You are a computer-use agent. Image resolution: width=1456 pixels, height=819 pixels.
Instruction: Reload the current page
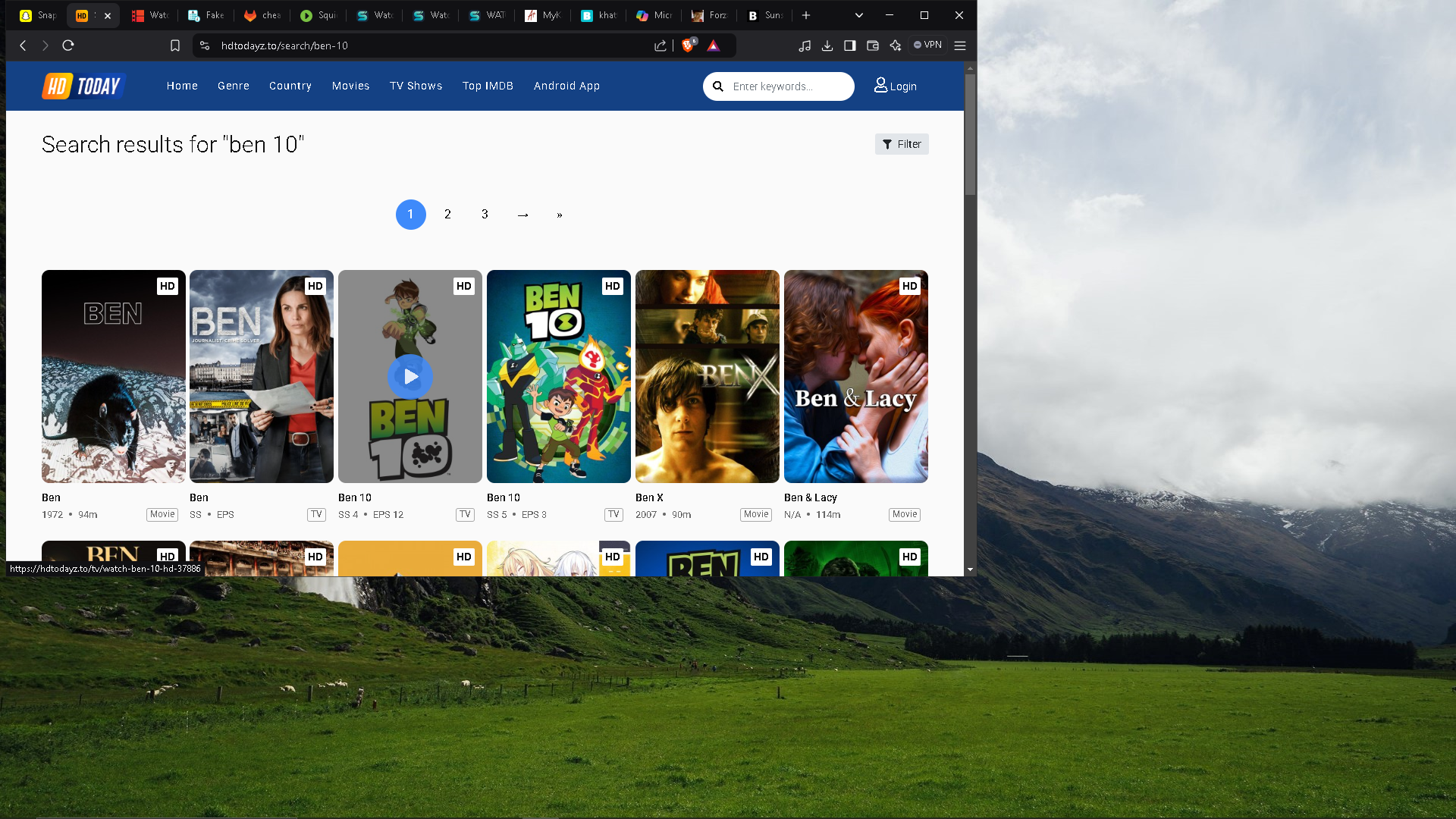[68, 45]
